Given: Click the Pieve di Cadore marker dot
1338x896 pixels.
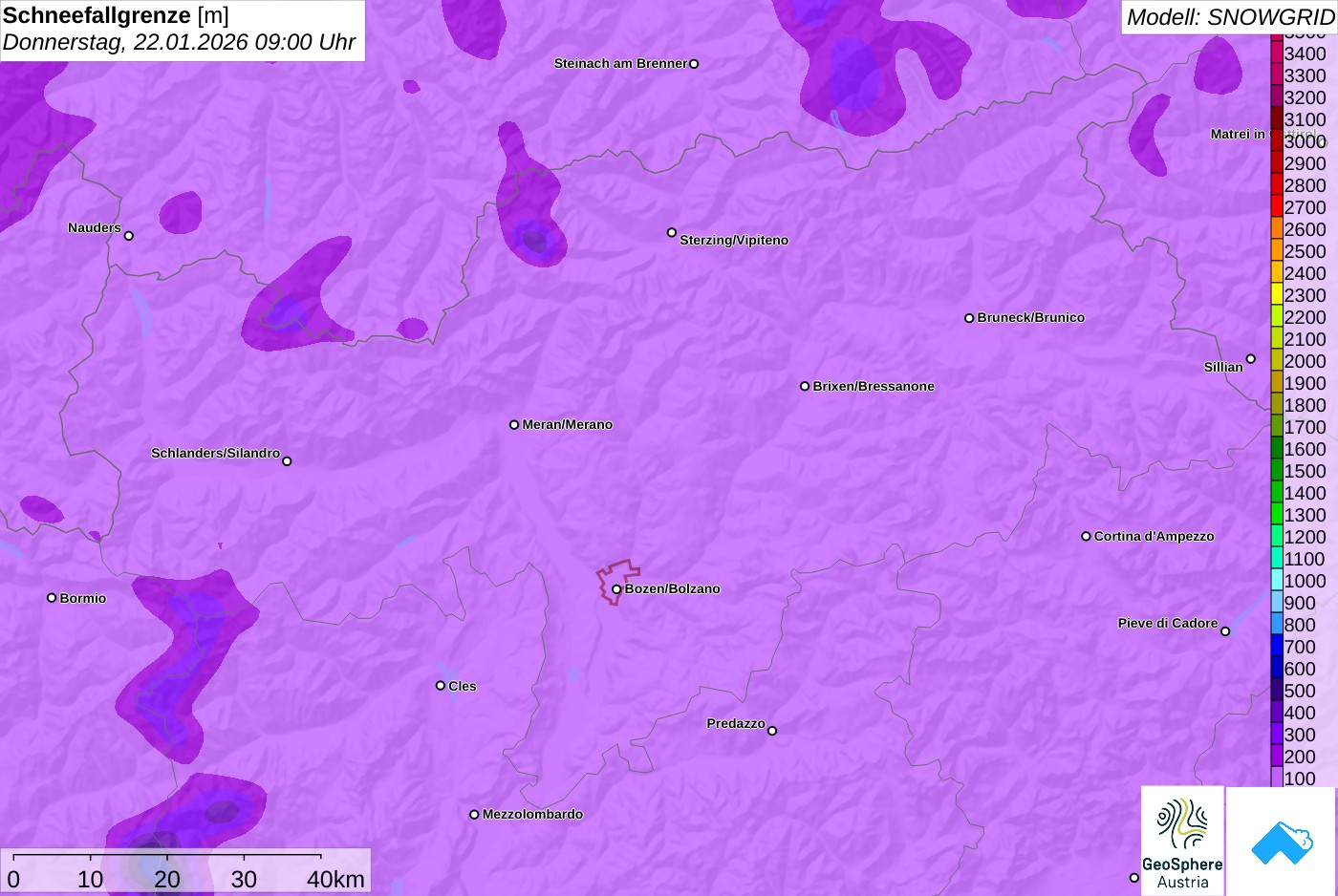Looking at the screenshot, I should (x=1225, y=631).
